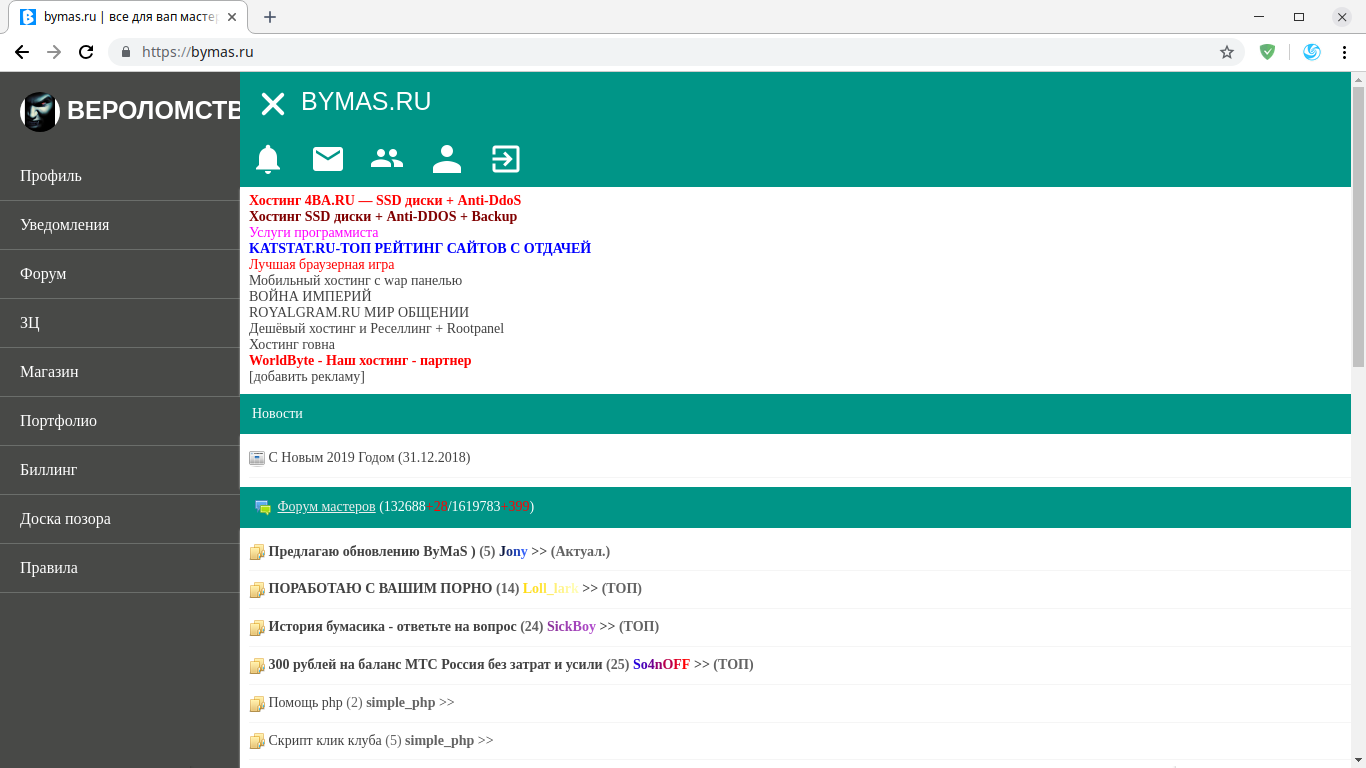Open the profile person icon
Screen dimensions: 1366x768
pos(447,159)
